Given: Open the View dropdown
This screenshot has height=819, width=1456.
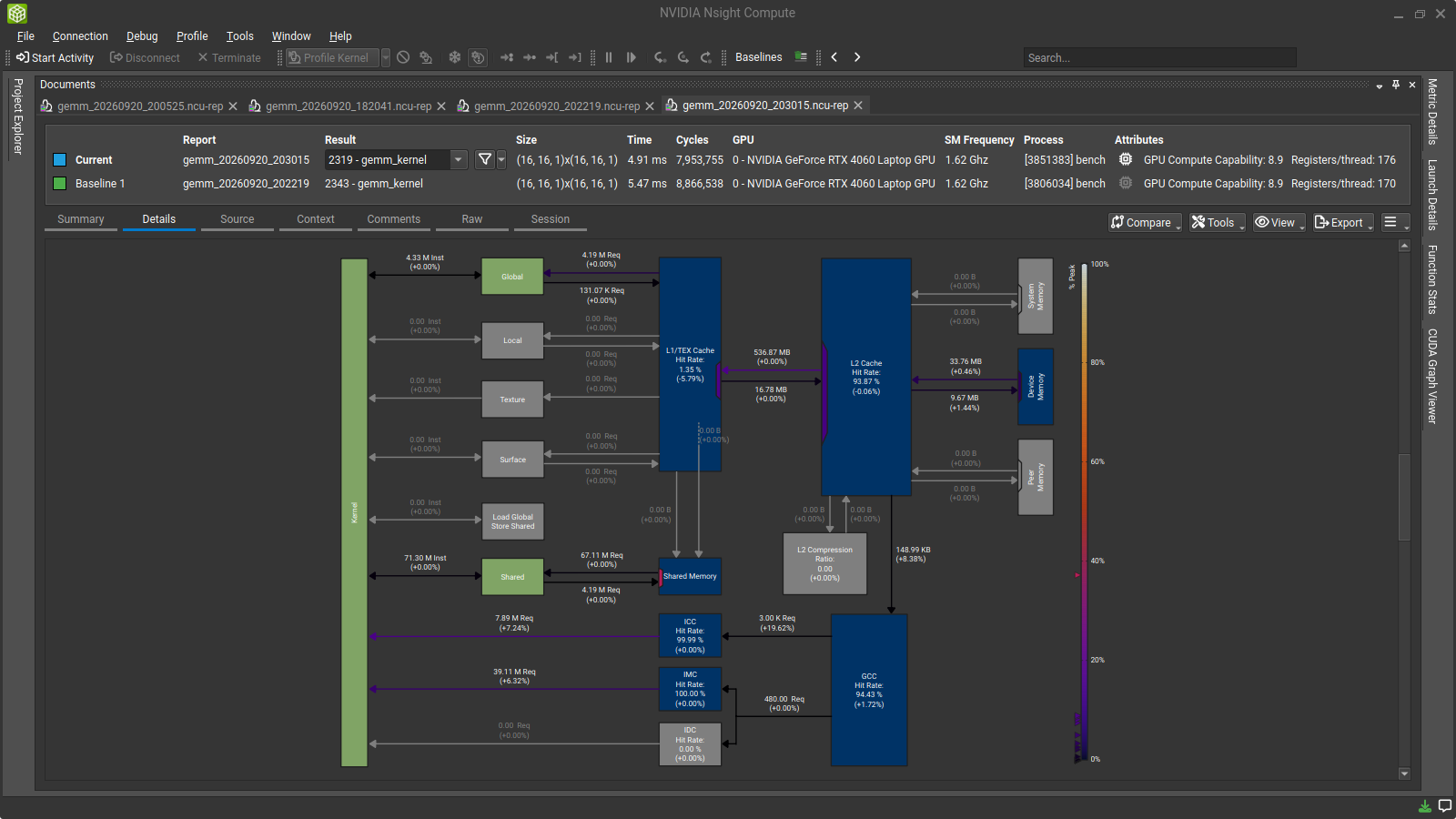Looking at the screenshot, I should point(1279,223).
